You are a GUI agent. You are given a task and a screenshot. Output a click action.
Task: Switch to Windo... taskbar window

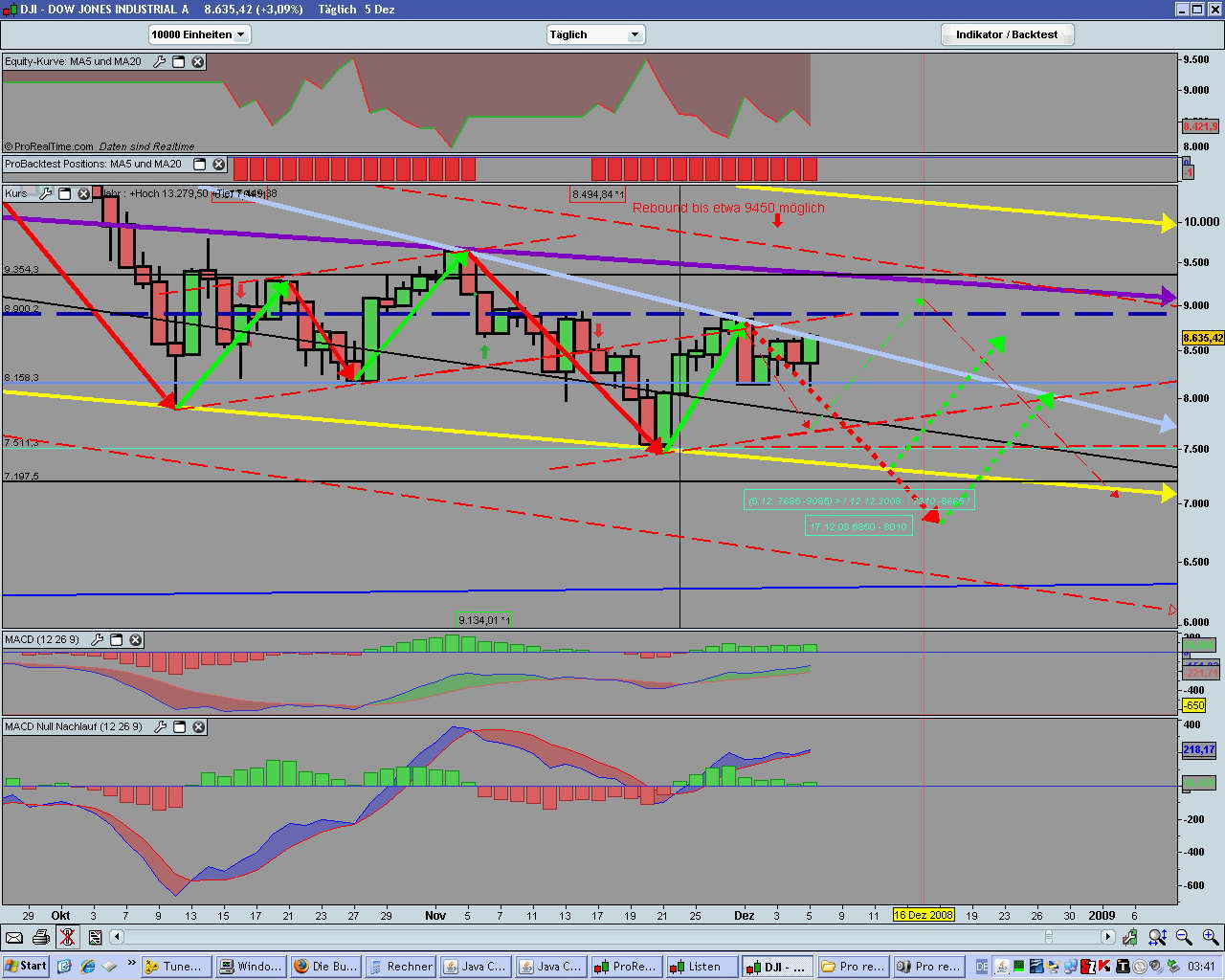pos(251,967)
